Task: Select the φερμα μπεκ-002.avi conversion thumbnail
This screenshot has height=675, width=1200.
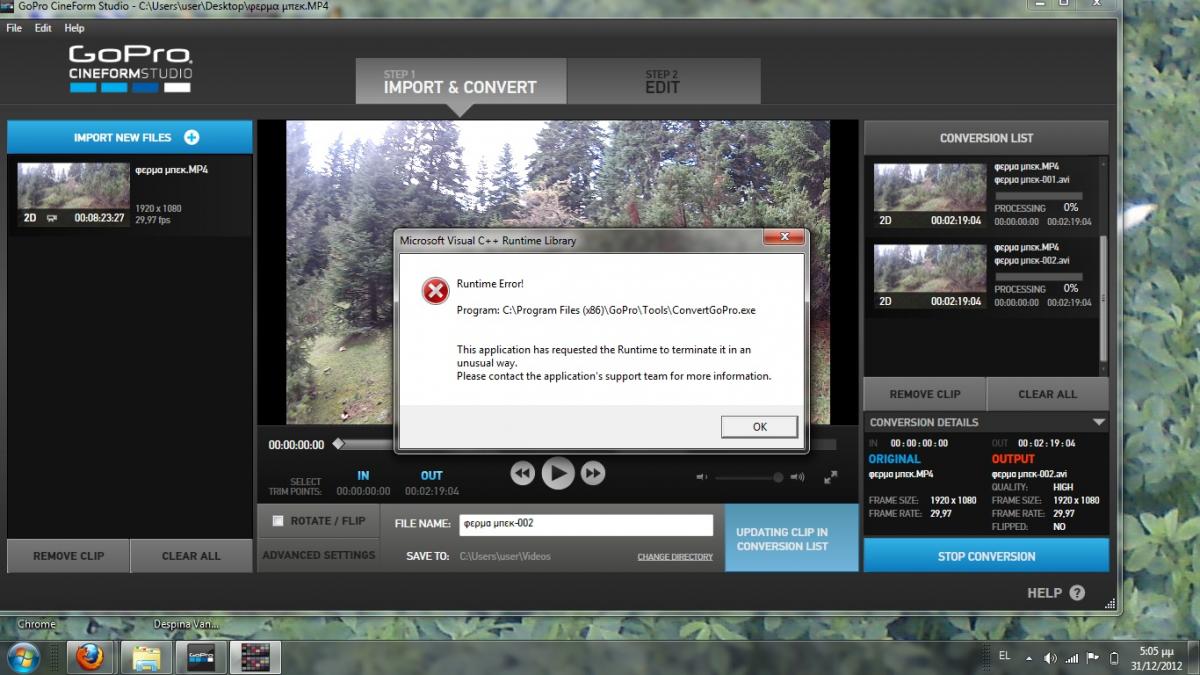Action: coord(929,276)
